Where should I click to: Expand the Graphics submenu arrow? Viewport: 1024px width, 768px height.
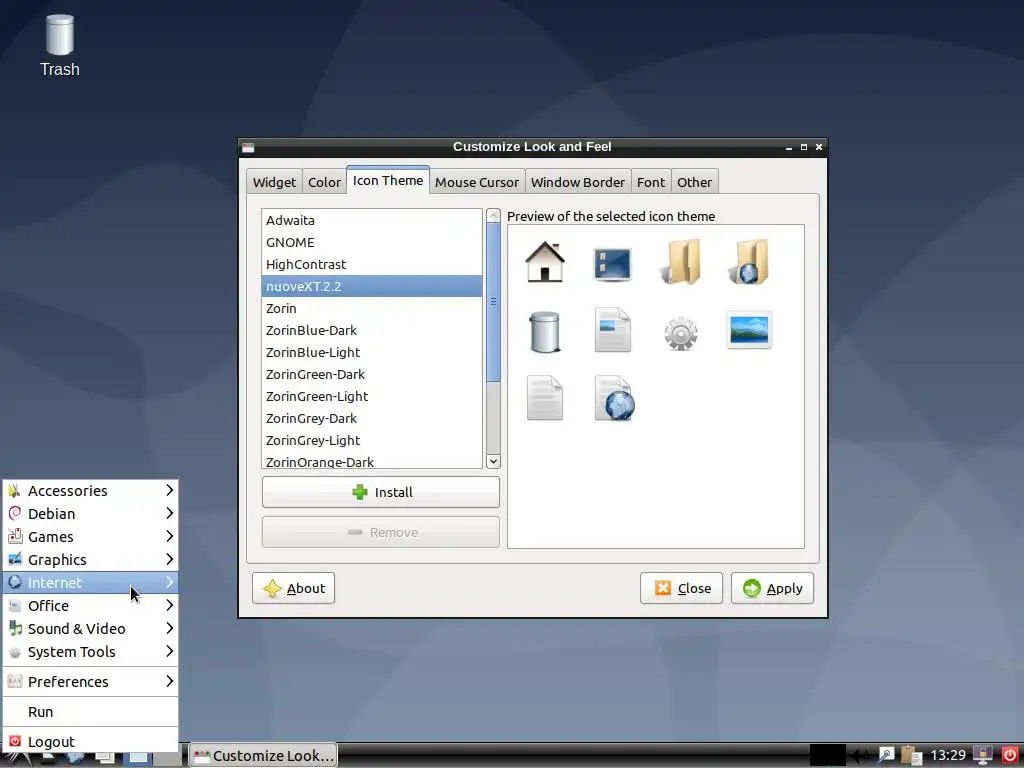tap(169, 559)
